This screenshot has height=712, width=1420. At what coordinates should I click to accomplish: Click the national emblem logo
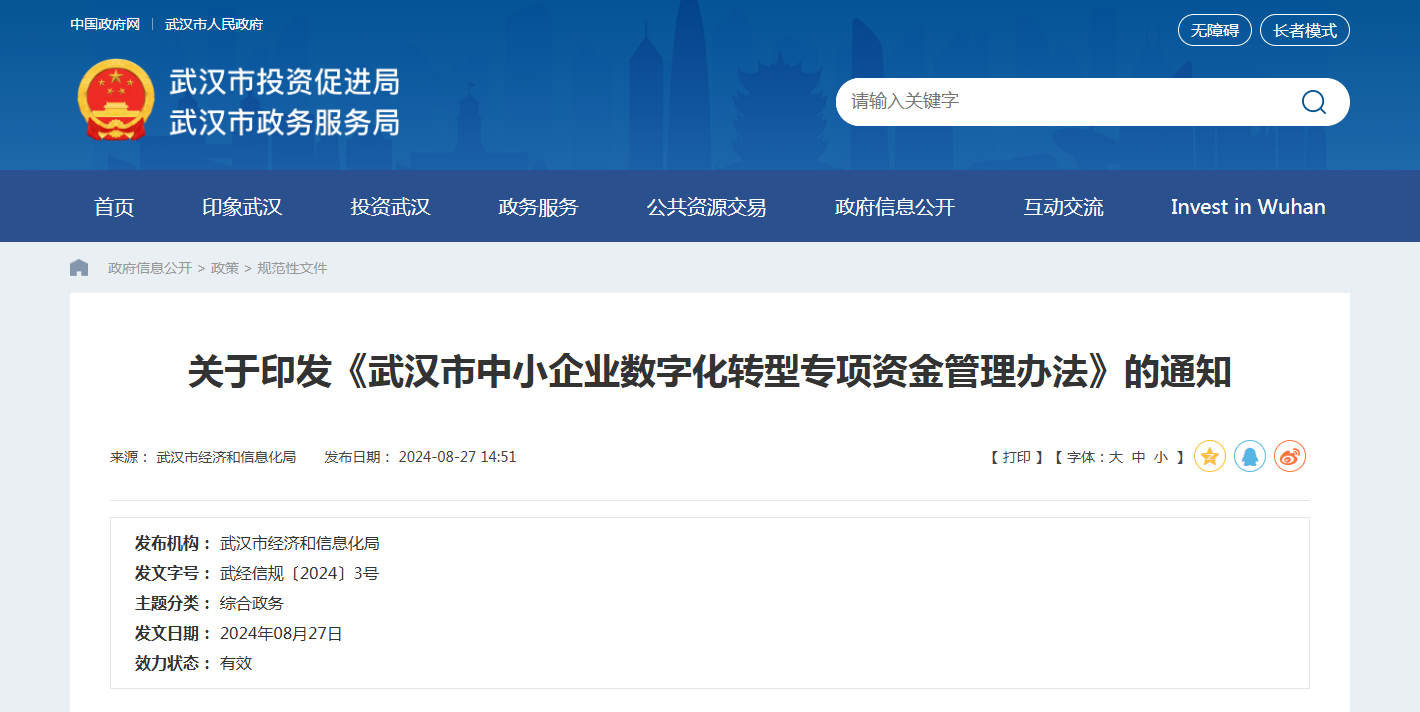[116, 100]
